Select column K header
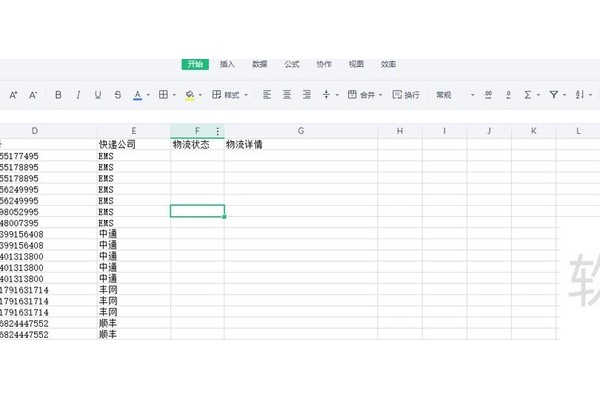600x400 pixels. [534, 131]
